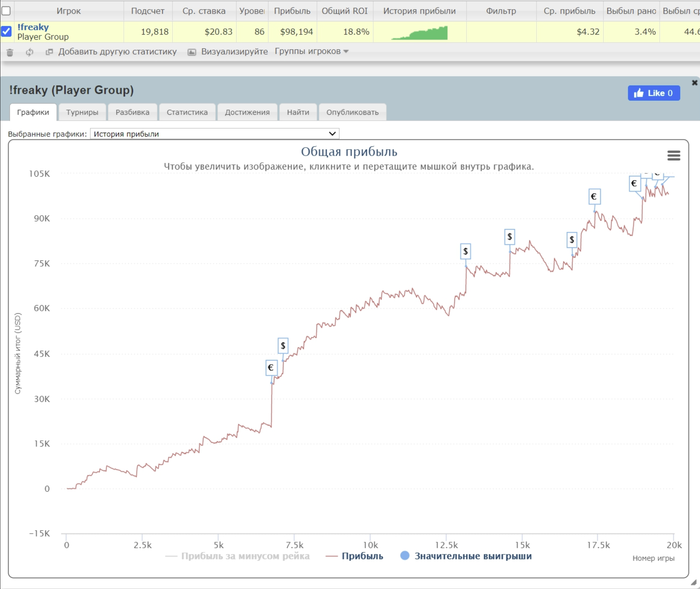Click the 19,818 count cell
Image resolution: width=700 pixels, height=589 pixels.
pos(148,32)
